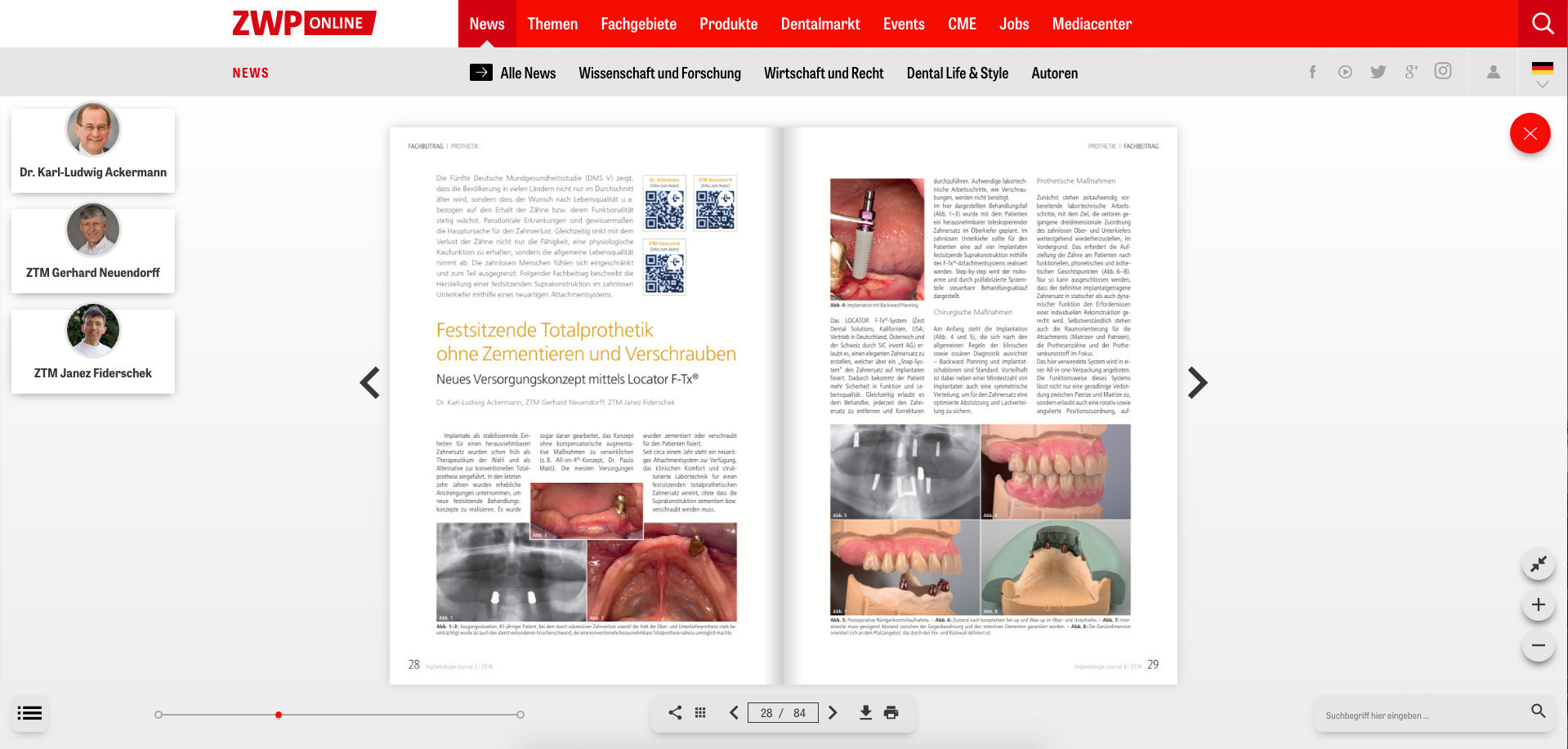The image size is (1568, 749).
Task: Click the implant photo on page 29
Action: click(x=877, y=239)
